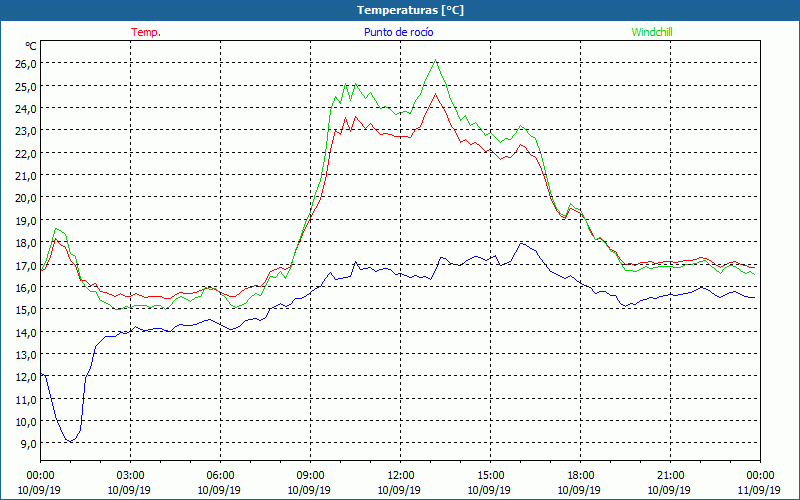Click the 18,0 y-axis value
The image size is (800, 500).
27,242
